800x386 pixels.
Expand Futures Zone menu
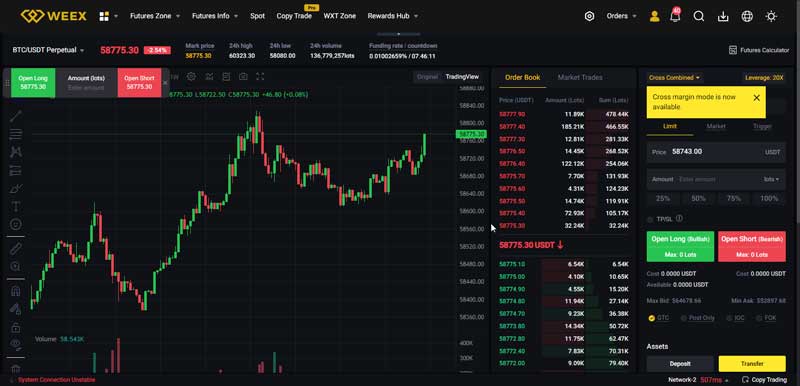click(155, 16)
